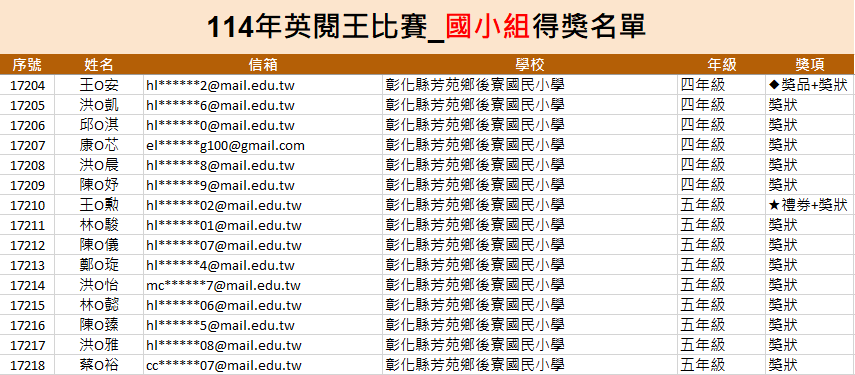Select the 信箱 column header

(263, 65)
